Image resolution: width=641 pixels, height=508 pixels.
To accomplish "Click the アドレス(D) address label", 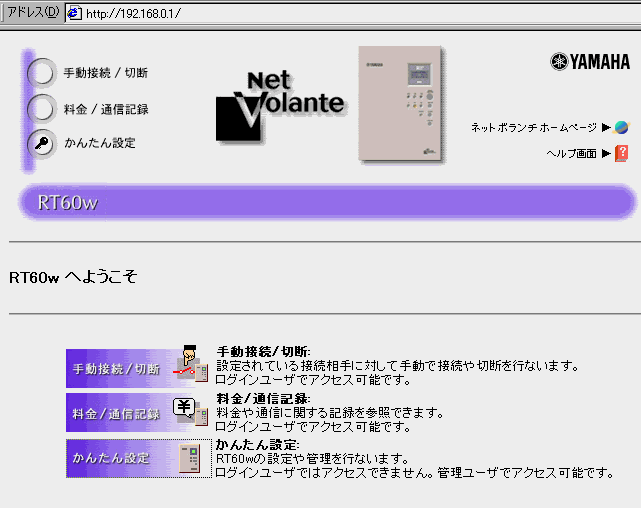I will tap(34, 12).
